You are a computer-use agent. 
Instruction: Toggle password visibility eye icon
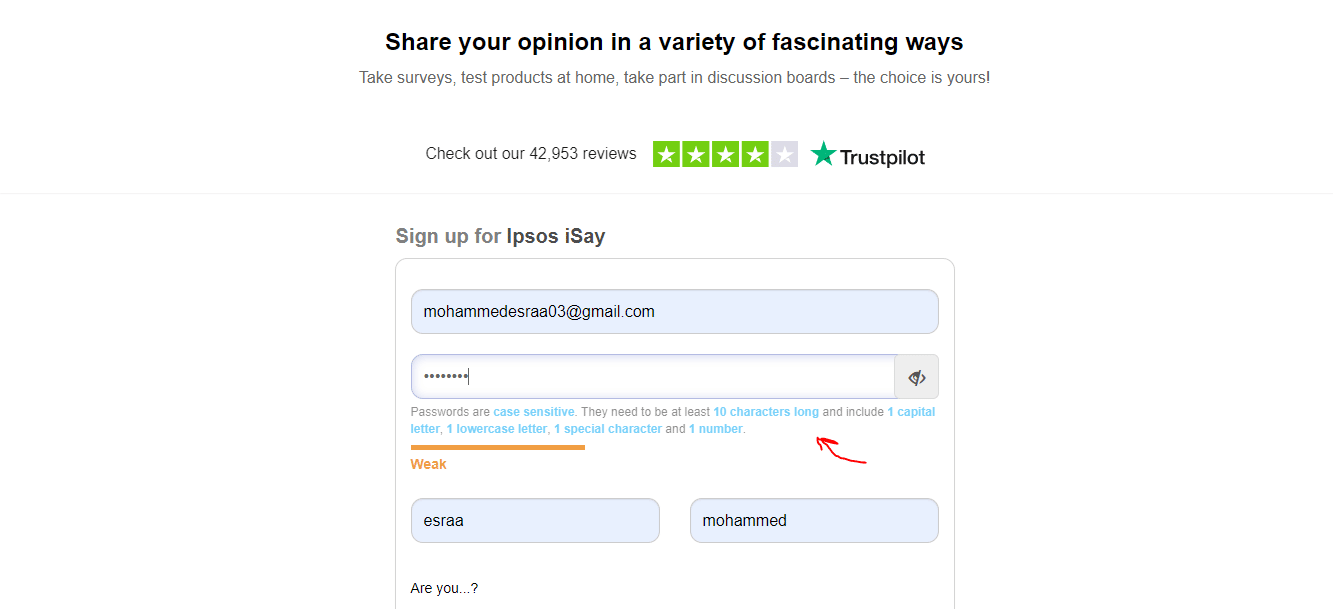[916, 377]
